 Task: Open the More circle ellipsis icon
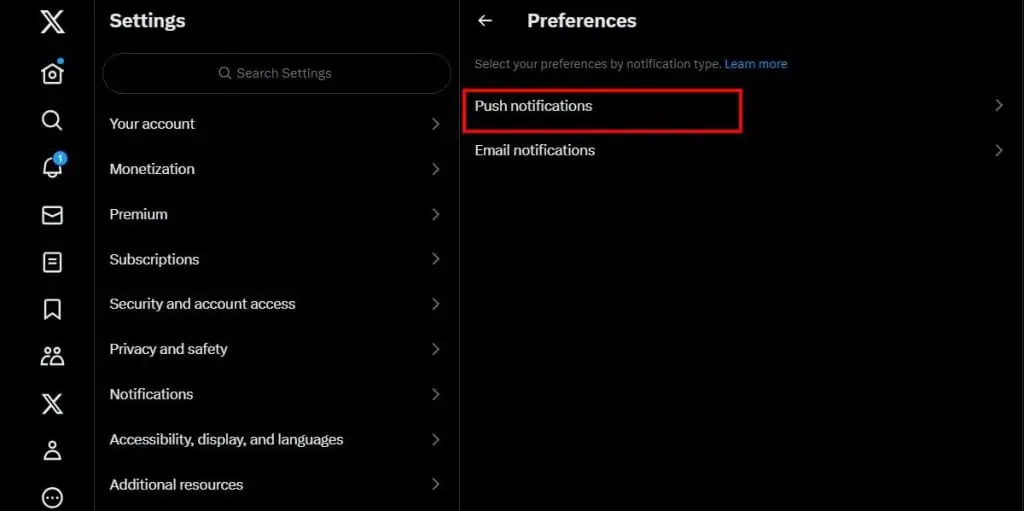(x=52, y=498)
